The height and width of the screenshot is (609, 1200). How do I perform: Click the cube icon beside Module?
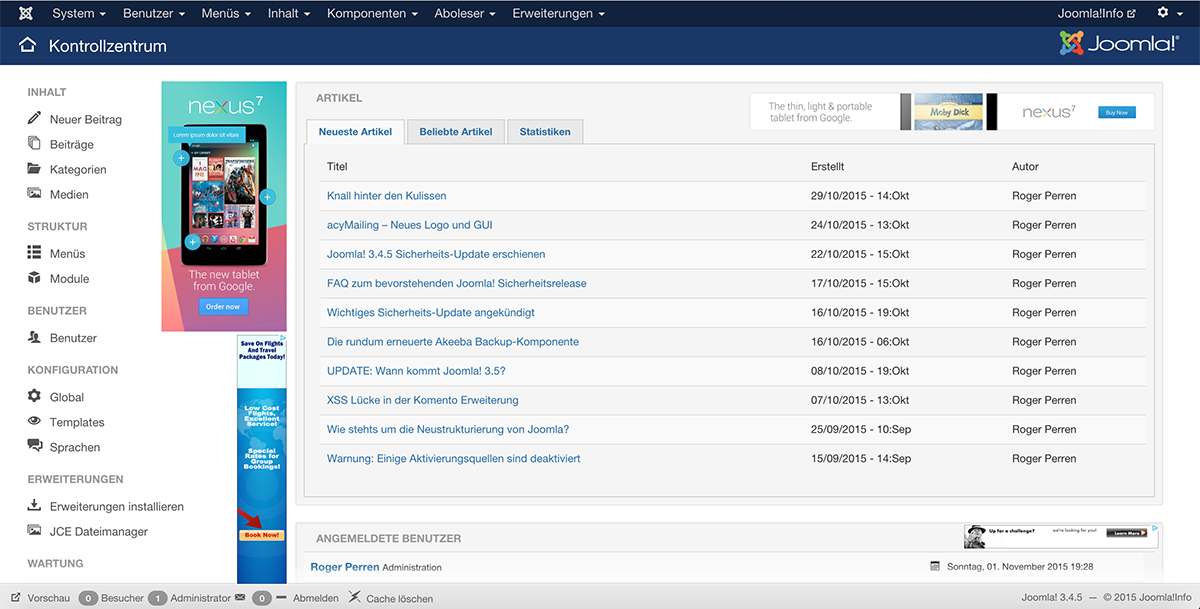[x=34, y=278]
